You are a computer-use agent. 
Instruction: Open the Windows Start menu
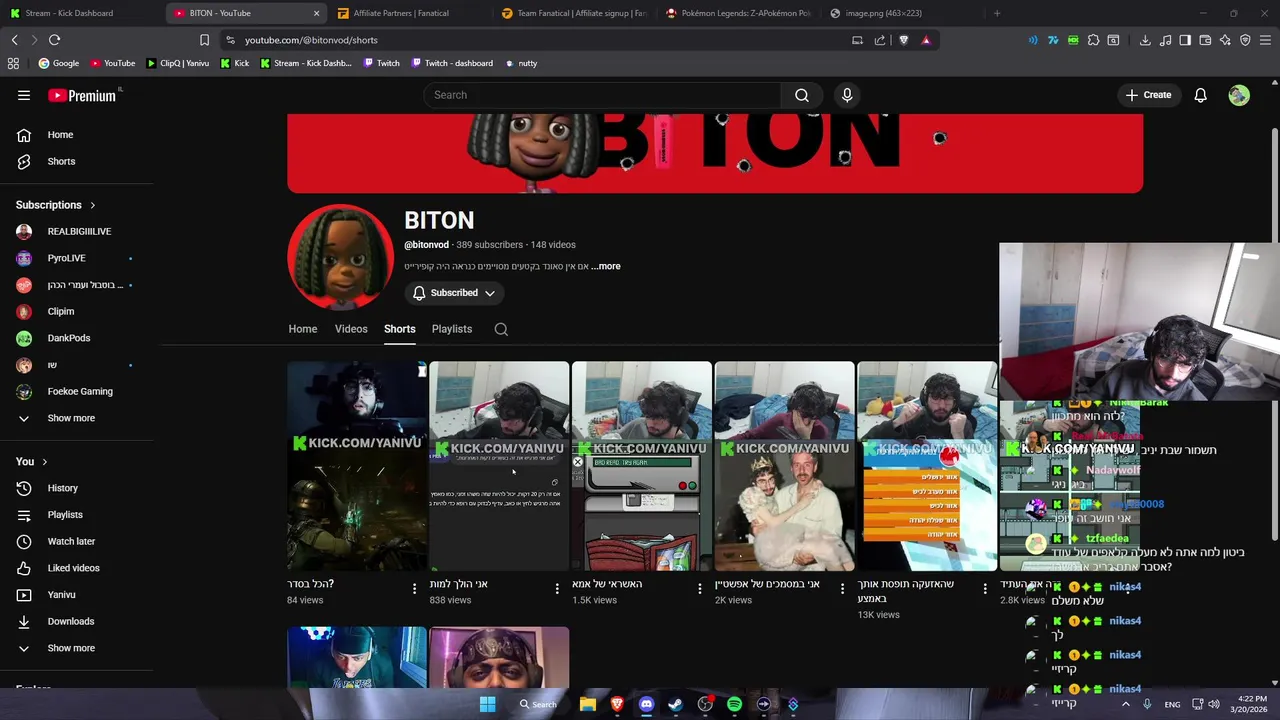(x=487, y=704)
